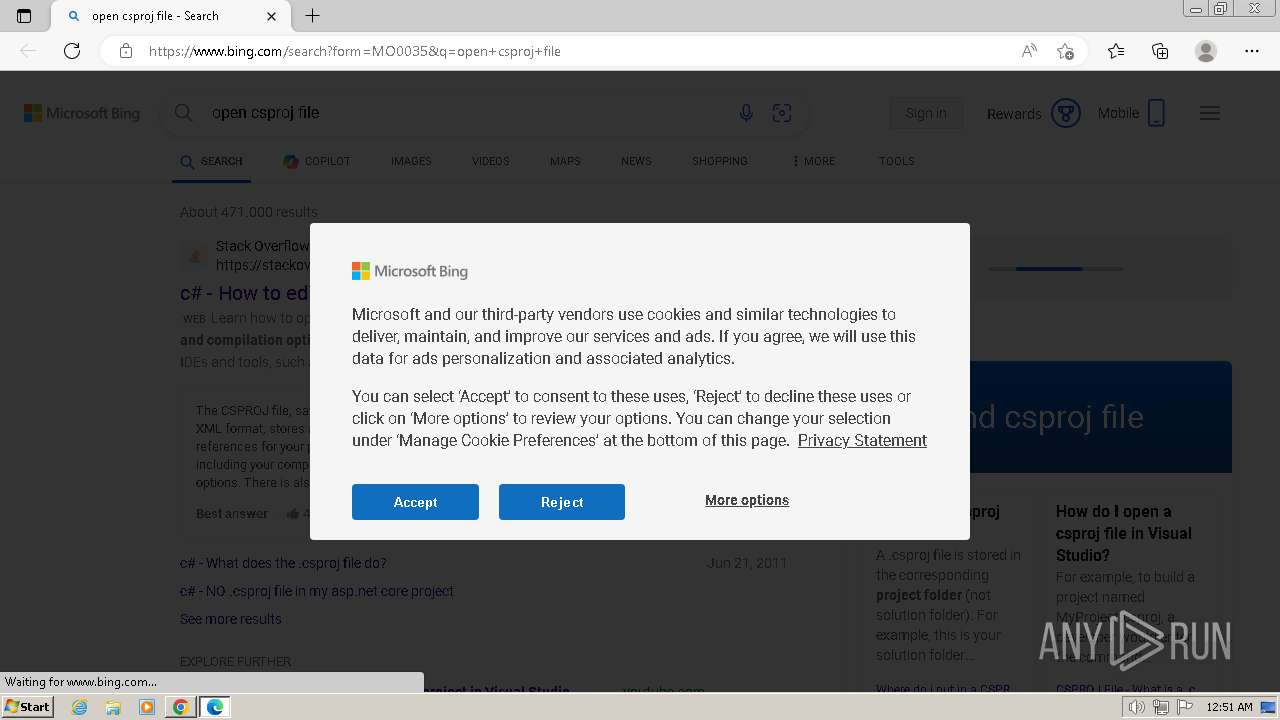Click 'About 471,000 results' text
1280x720 pixels.
pyautogui.click(x=249, y=212)
